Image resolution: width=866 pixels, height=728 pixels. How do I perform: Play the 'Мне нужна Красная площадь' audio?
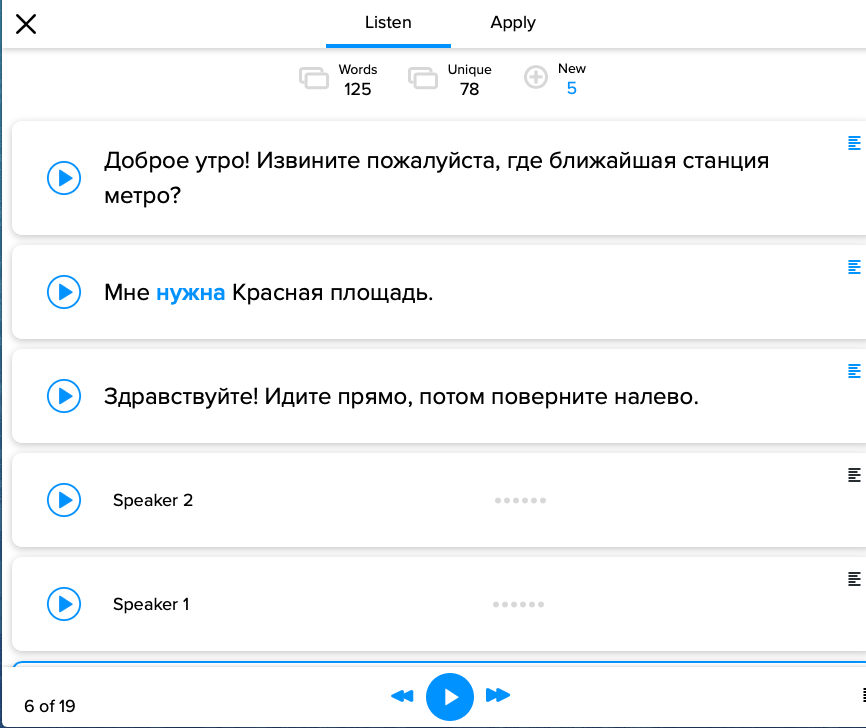click(x=64, y=292)
